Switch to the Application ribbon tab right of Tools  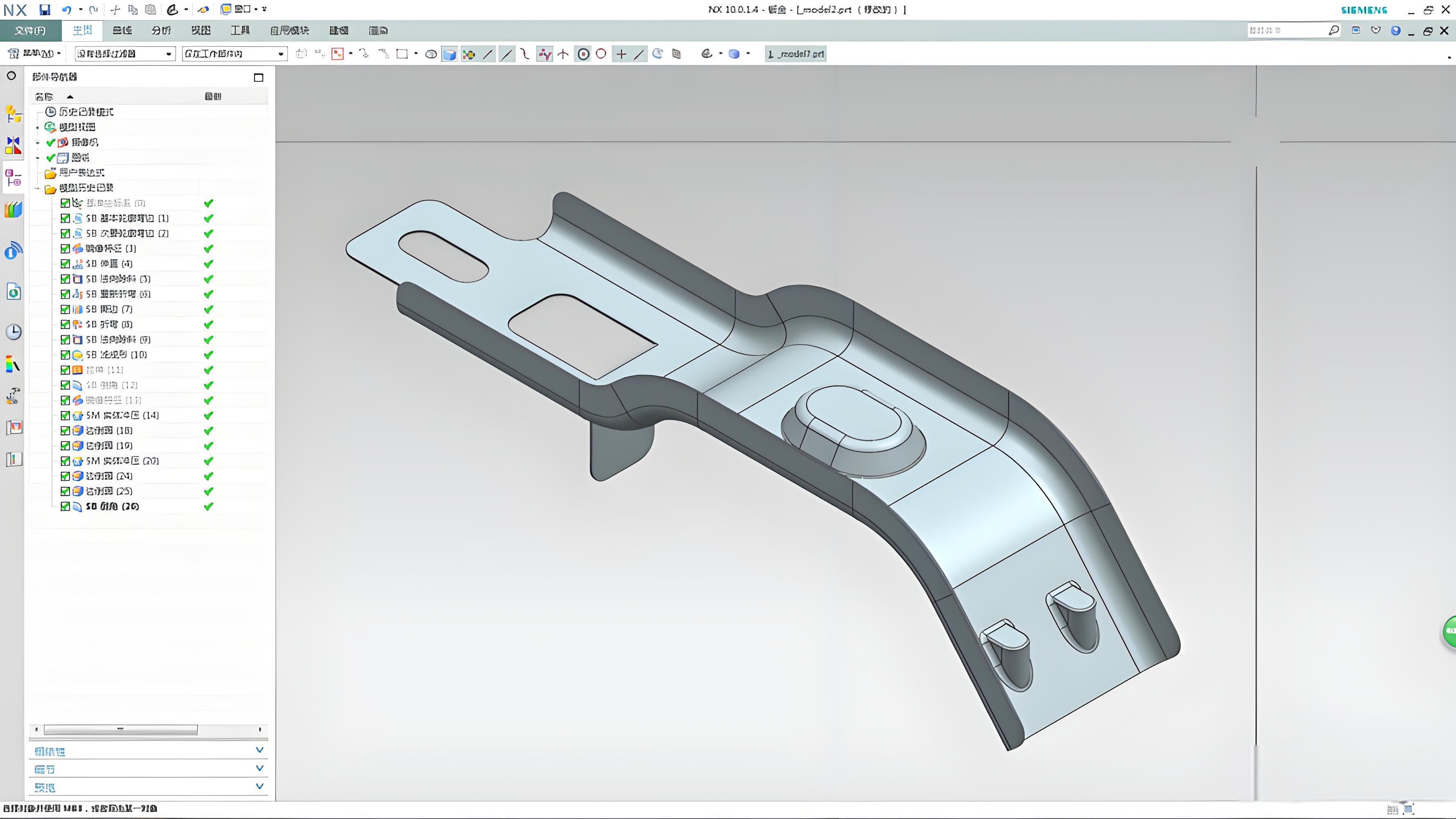pos(289,31)
